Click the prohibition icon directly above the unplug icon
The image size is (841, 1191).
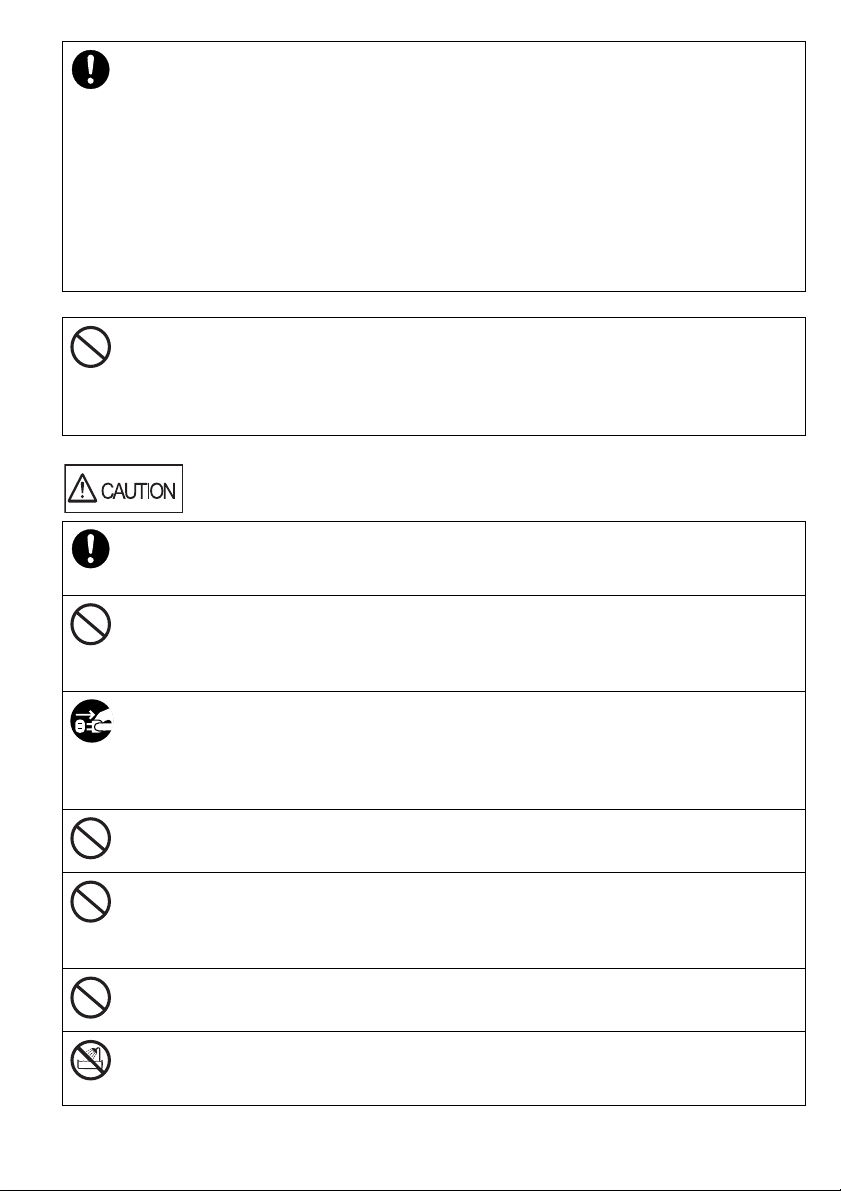pyautogui.click(x=91, y=626)
